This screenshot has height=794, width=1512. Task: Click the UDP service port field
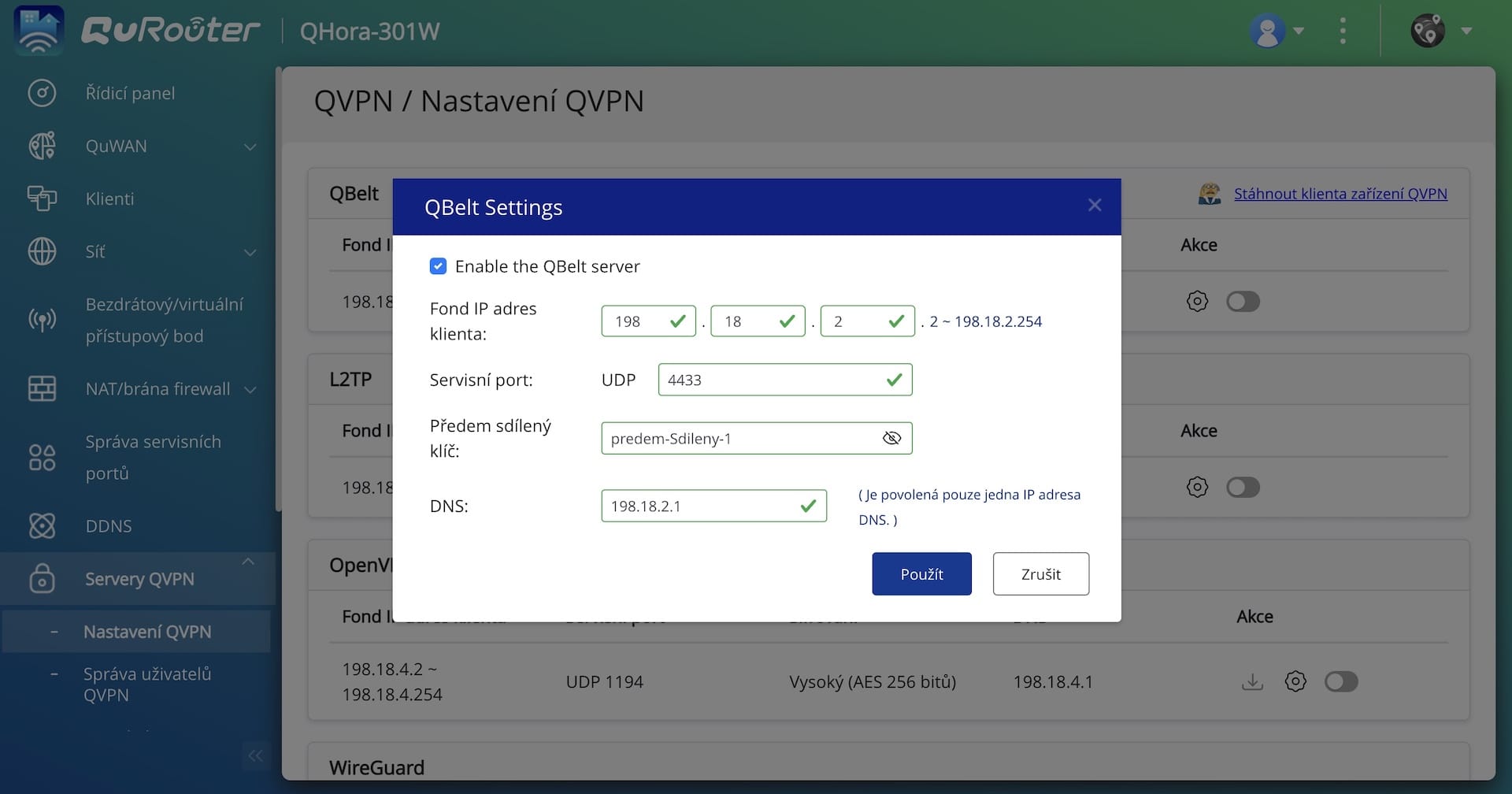(x=772, y=380)
